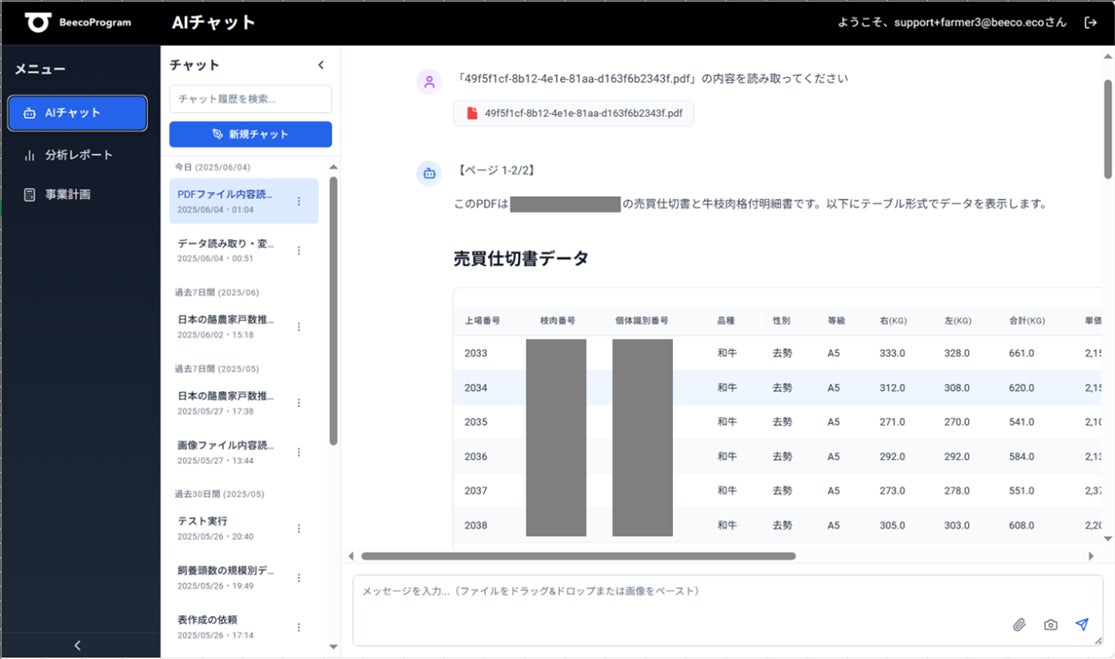Click the 売買仕切書データ heading
Screen dimensions: 1115x659
[521, 259]
